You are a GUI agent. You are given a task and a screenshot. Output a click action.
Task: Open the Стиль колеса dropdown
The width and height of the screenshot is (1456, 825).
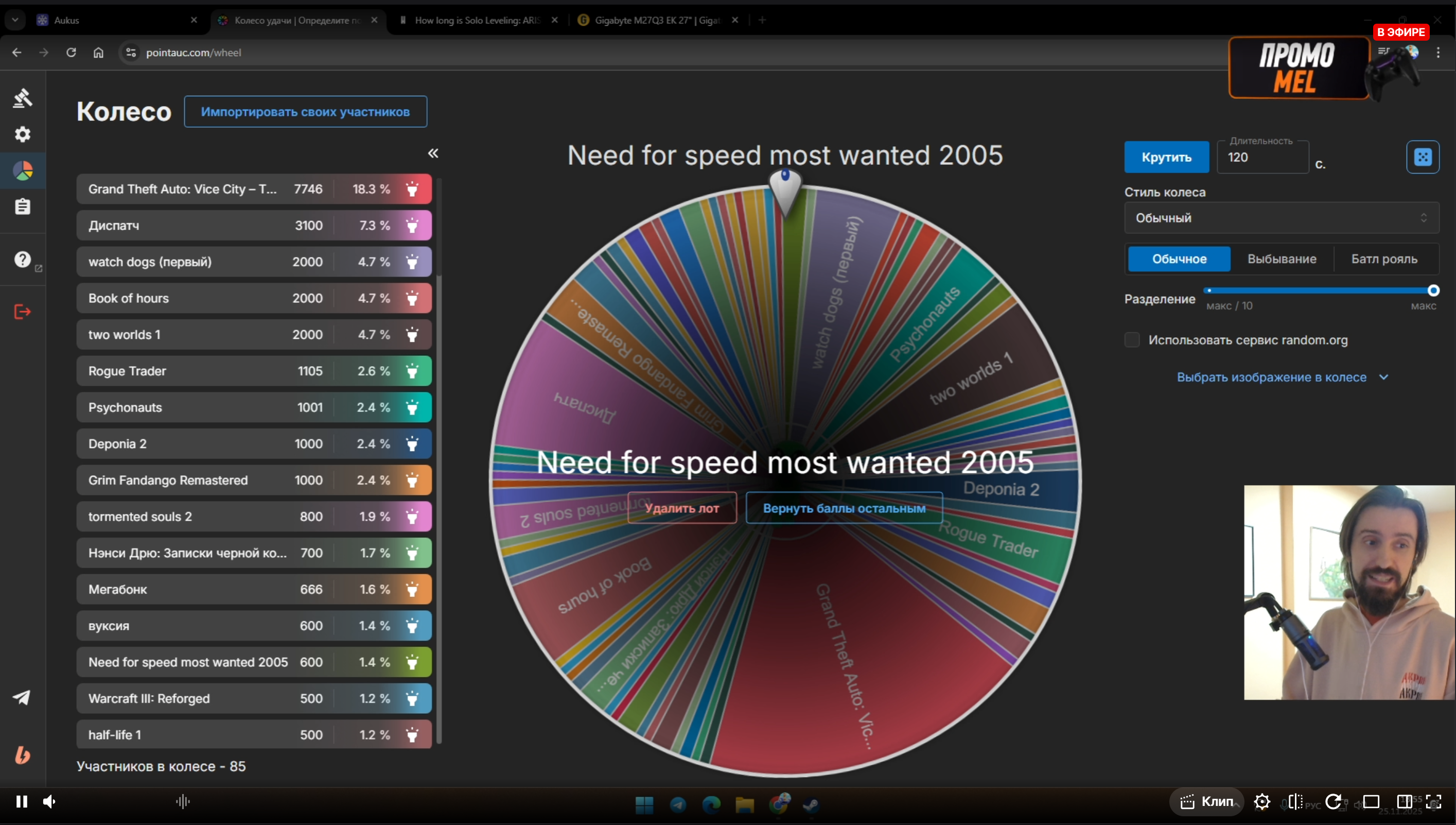[1281, 218]
